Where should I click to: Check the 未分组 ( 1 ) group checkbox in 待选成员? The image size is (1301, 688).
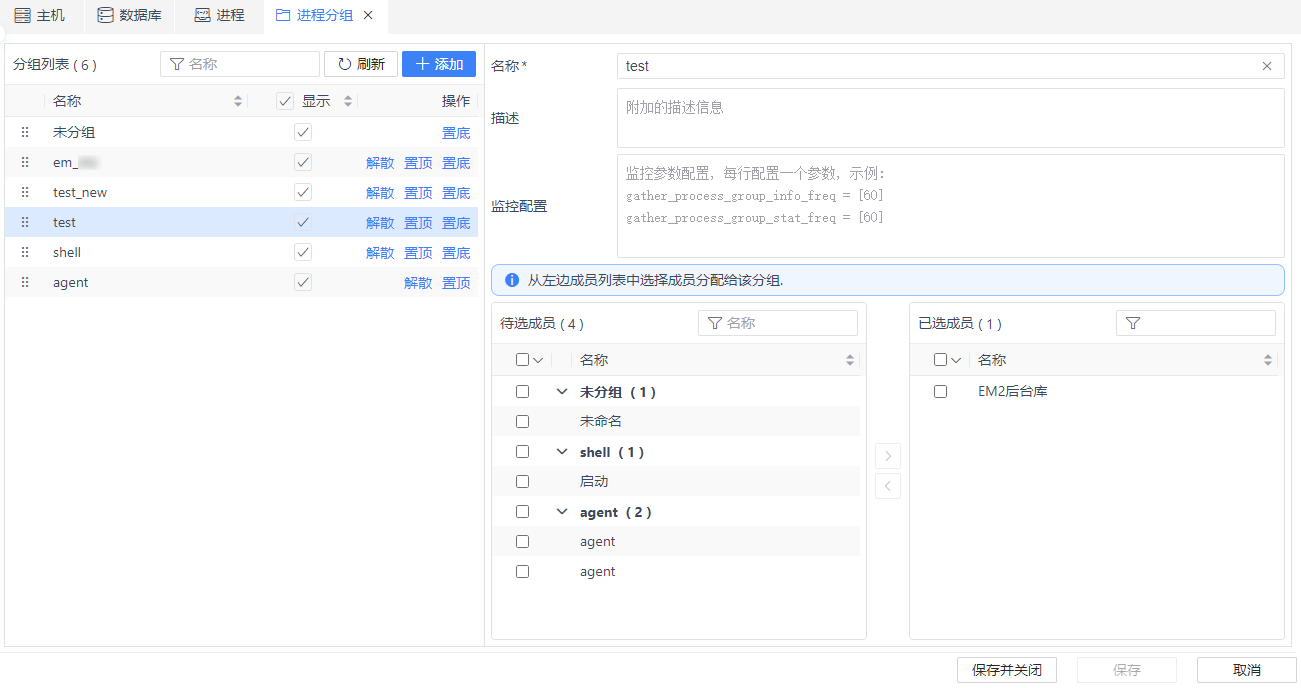[522, 391]
